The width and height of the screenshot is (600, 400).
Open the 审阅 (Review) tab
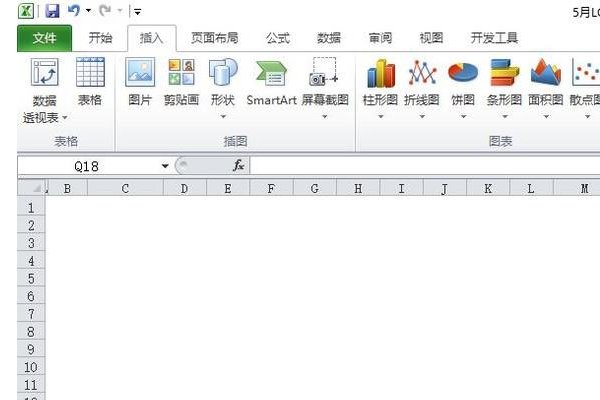pyautogui.click(x=380, y=38)
